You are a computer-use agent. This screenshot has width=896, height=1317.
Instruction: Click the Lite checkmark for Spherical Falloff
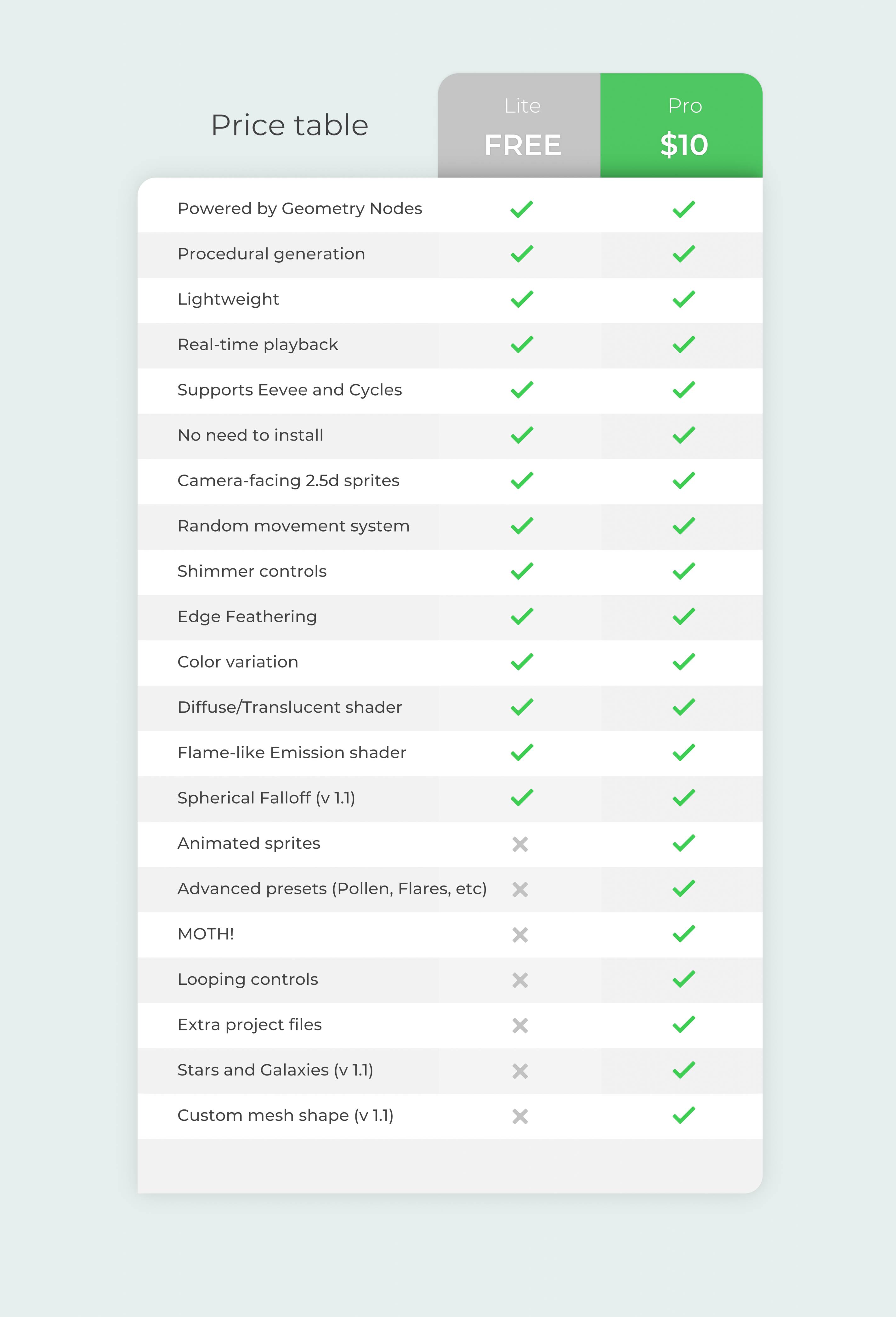522,798
